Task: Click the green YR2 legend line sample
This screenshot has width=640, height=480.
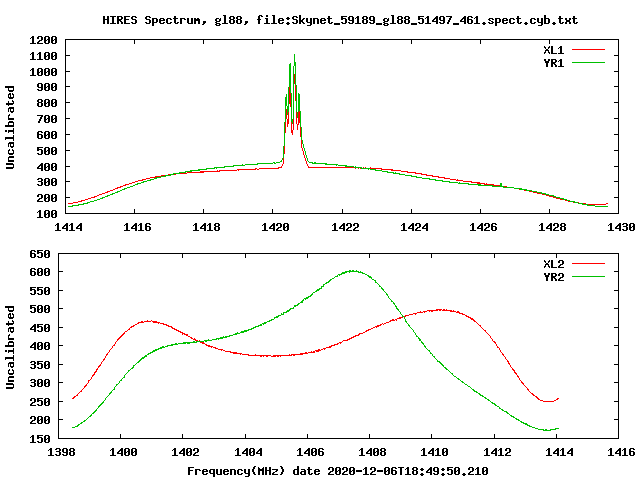Action: [x=588, y=277]
